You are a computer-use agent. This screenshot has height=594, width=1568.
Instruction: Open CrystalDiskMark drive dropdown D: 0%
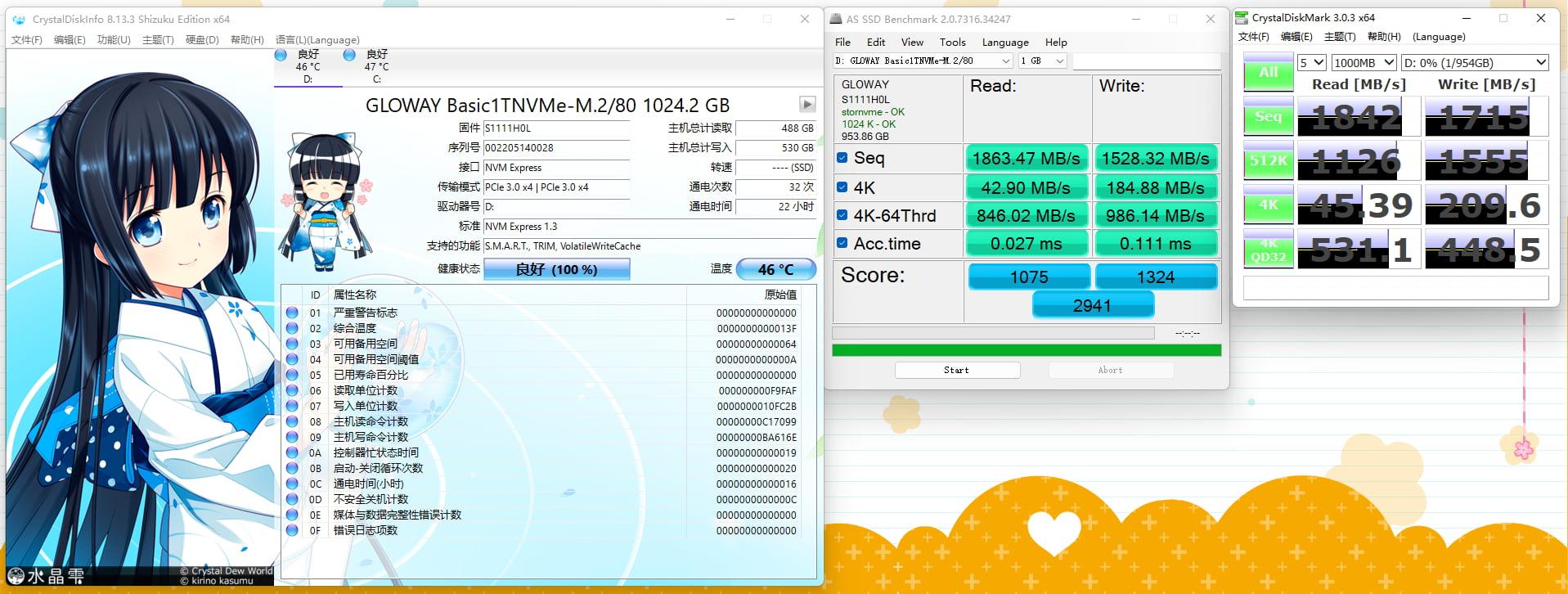(x=1476, y=63)
